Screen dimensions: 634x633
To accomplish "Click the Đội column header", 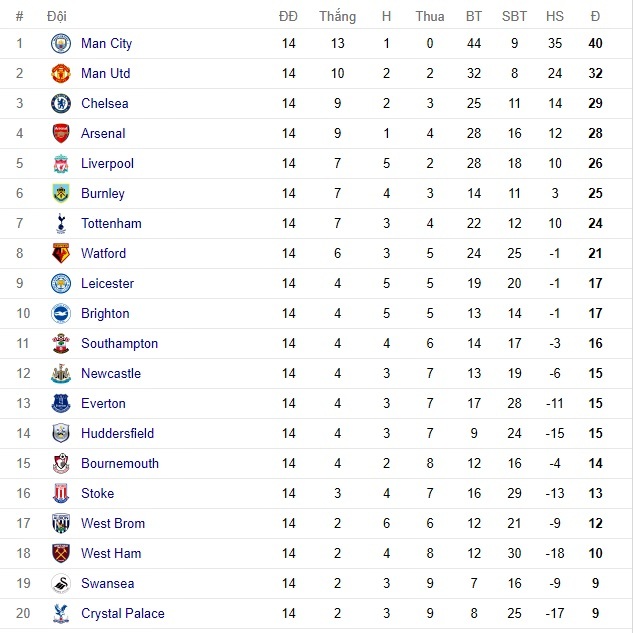I will coord(57,17).
